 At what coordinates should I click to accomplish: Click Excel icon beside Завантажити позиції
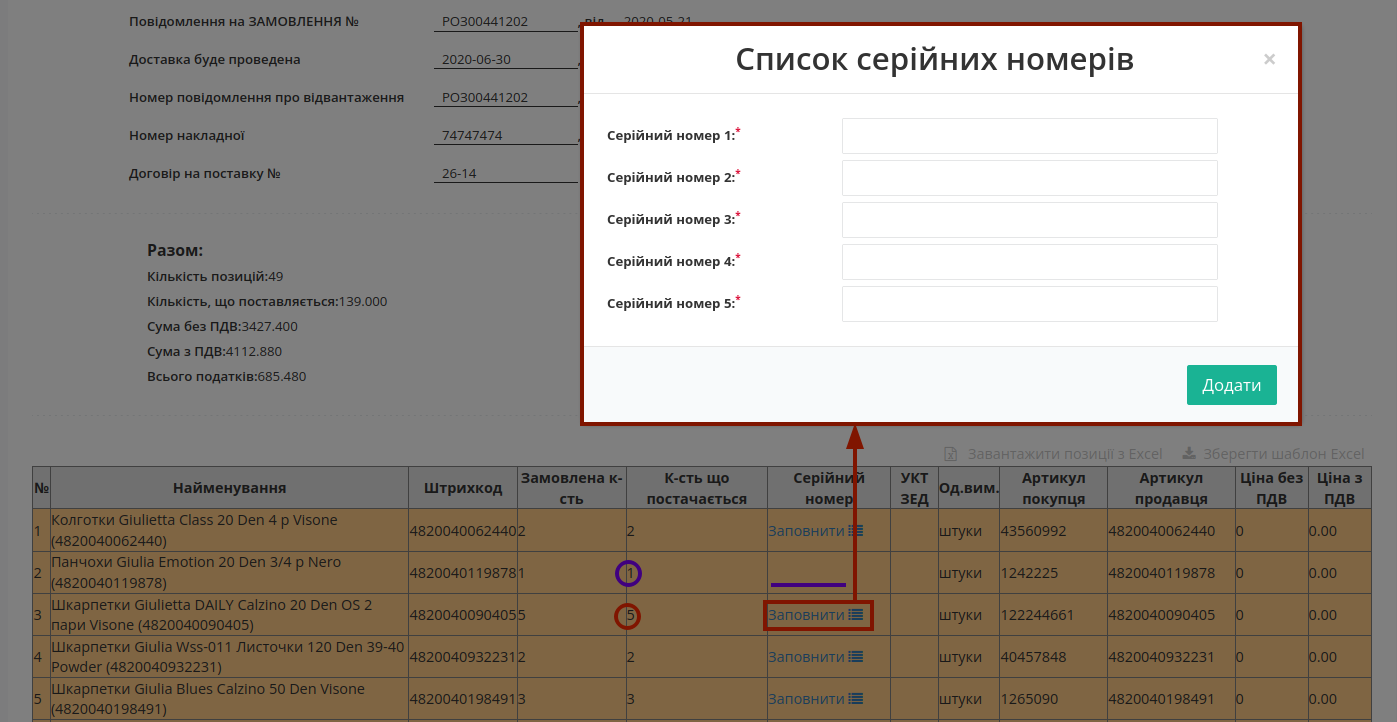pyautogui.click(x=952, y=454)
